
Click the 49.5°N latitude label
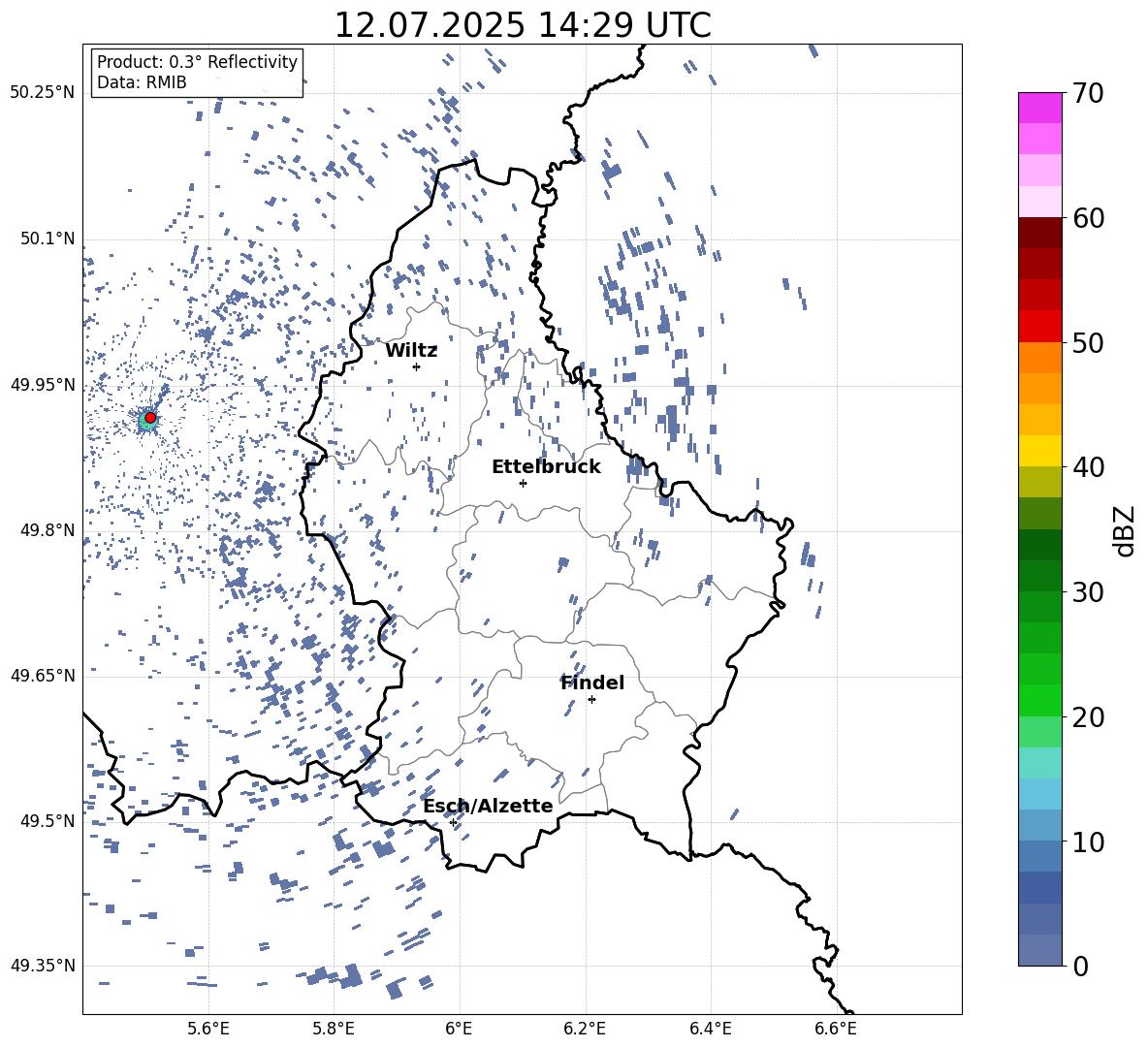coord(47,820)
